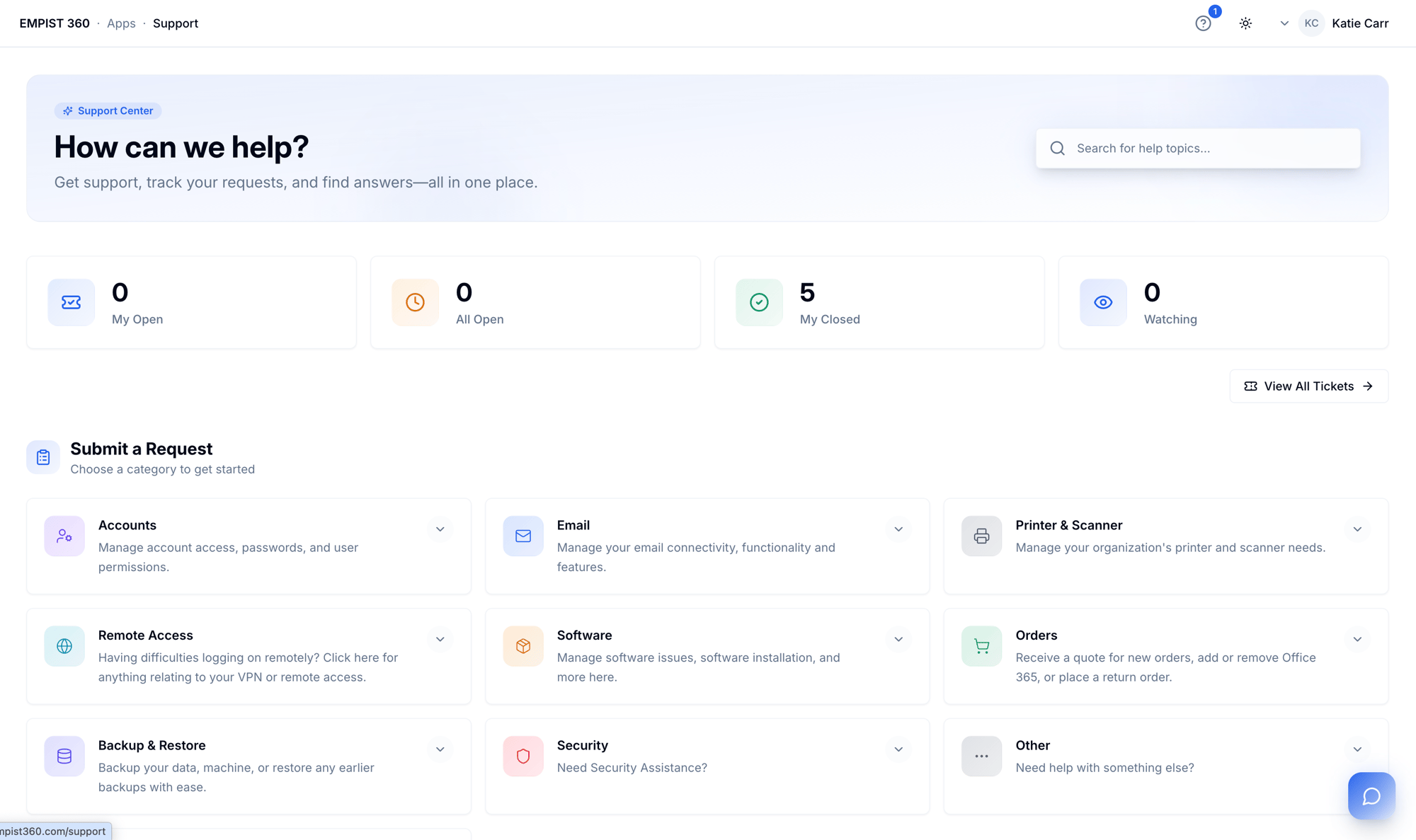
Task: Open the help question mark icon
Action: pos(1203,23)
